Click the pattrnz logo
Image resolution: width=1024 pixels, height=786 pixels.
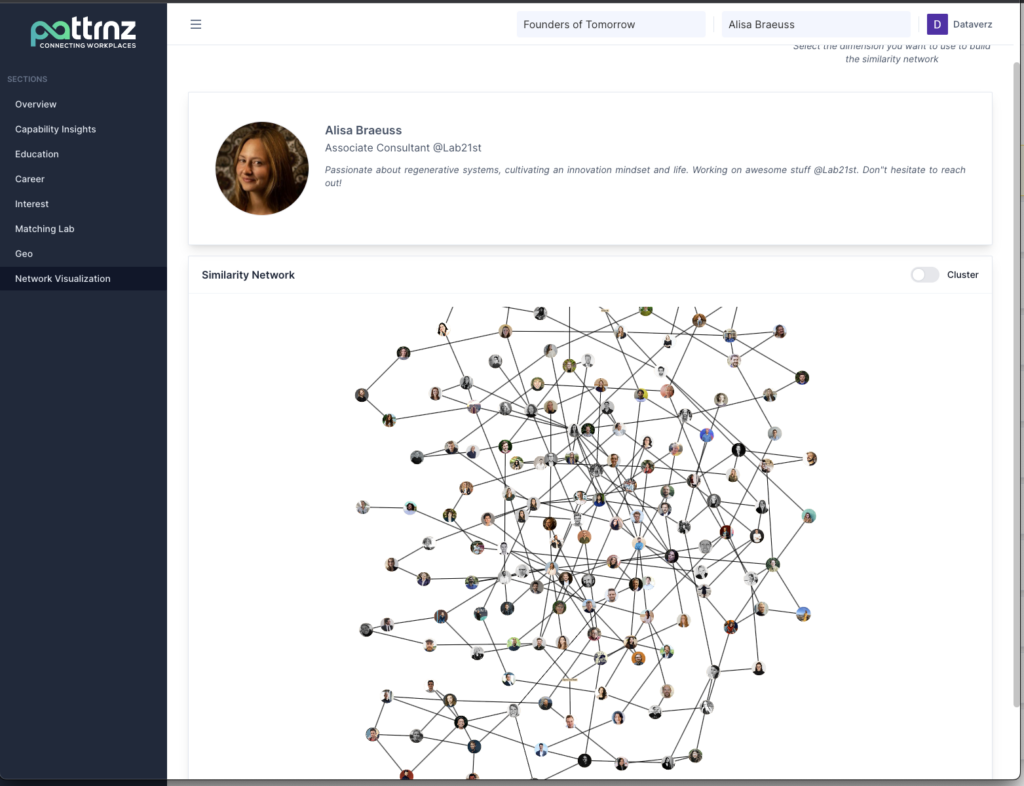click(84, 33)
